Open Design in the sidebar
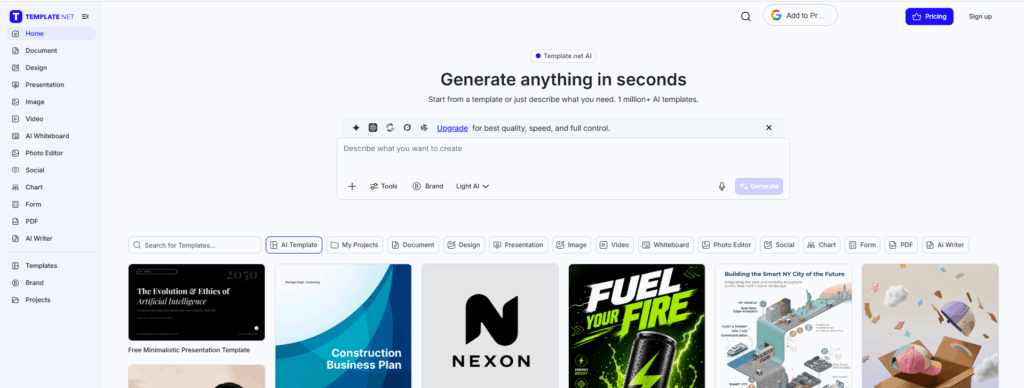Viewport: 1024px width, 388px height. tap(51, 67)
